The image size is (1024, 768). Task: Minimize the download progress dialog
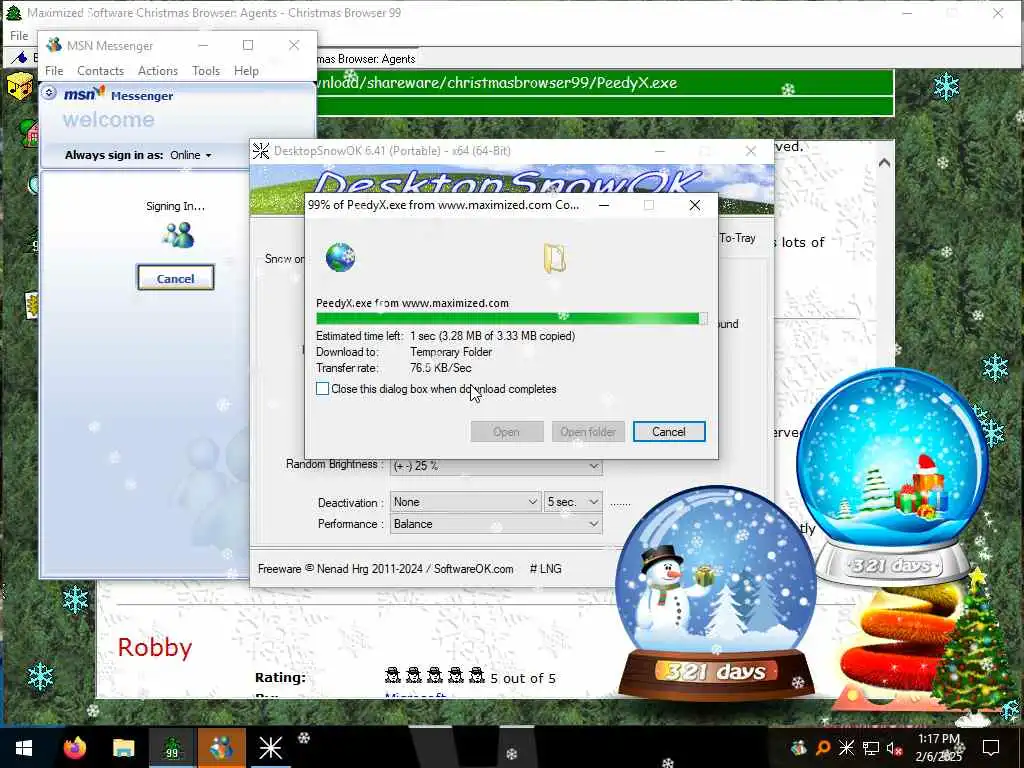pos(604,205)
